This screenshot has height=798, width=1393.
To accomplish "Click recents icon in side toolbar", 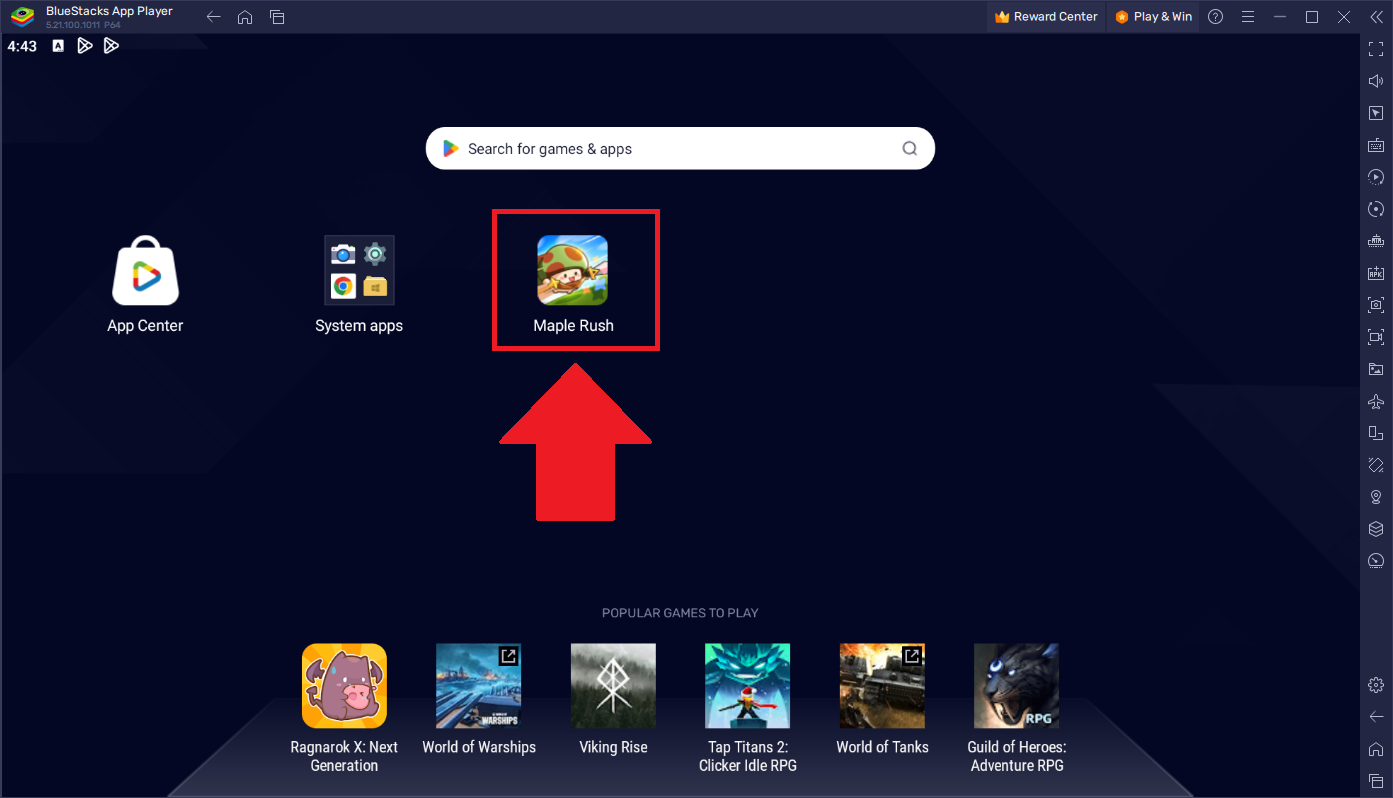I will coord(1376,781).
